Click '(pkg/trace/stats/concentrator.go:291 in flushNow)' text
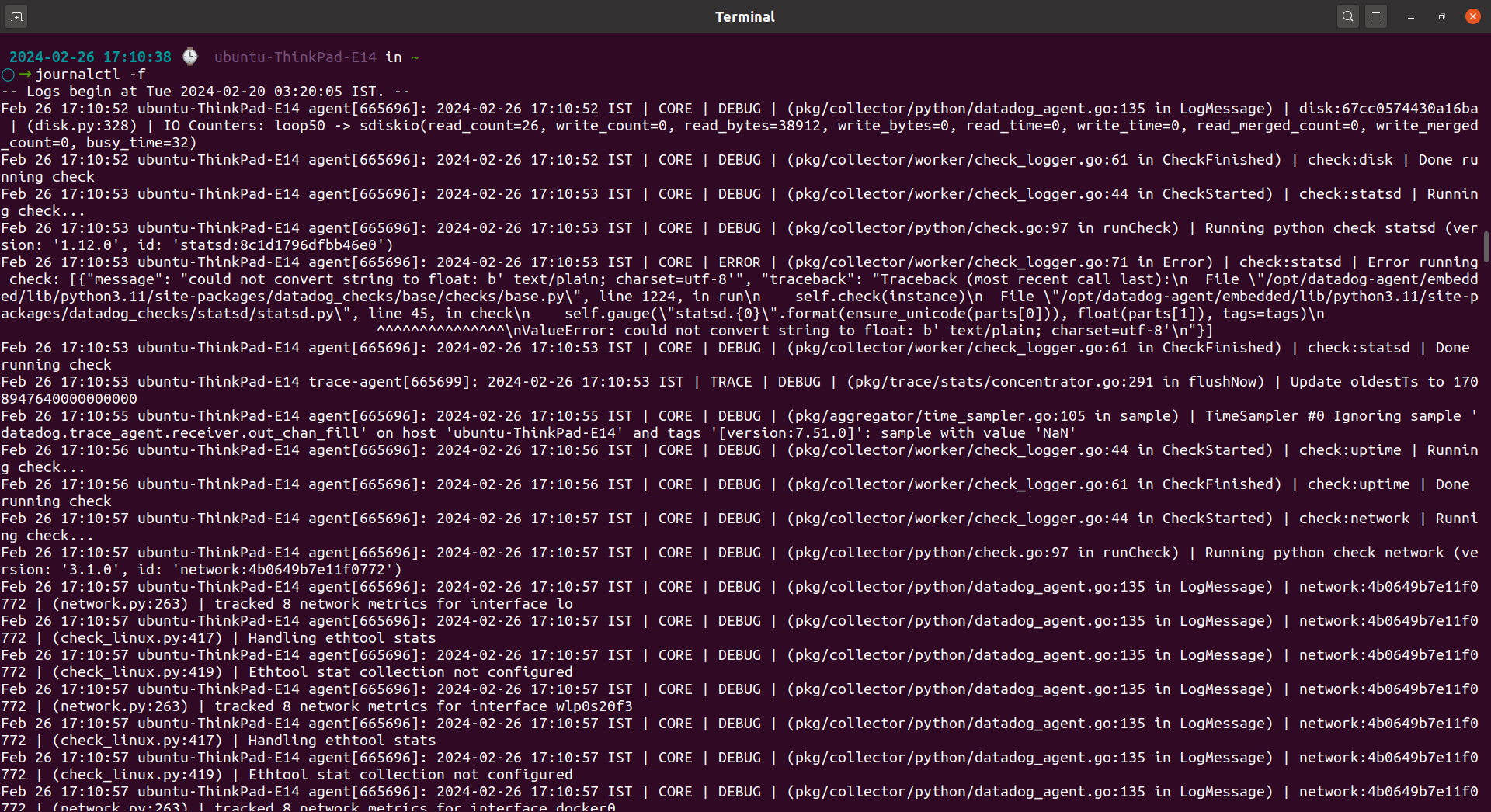 point(1056,382)
